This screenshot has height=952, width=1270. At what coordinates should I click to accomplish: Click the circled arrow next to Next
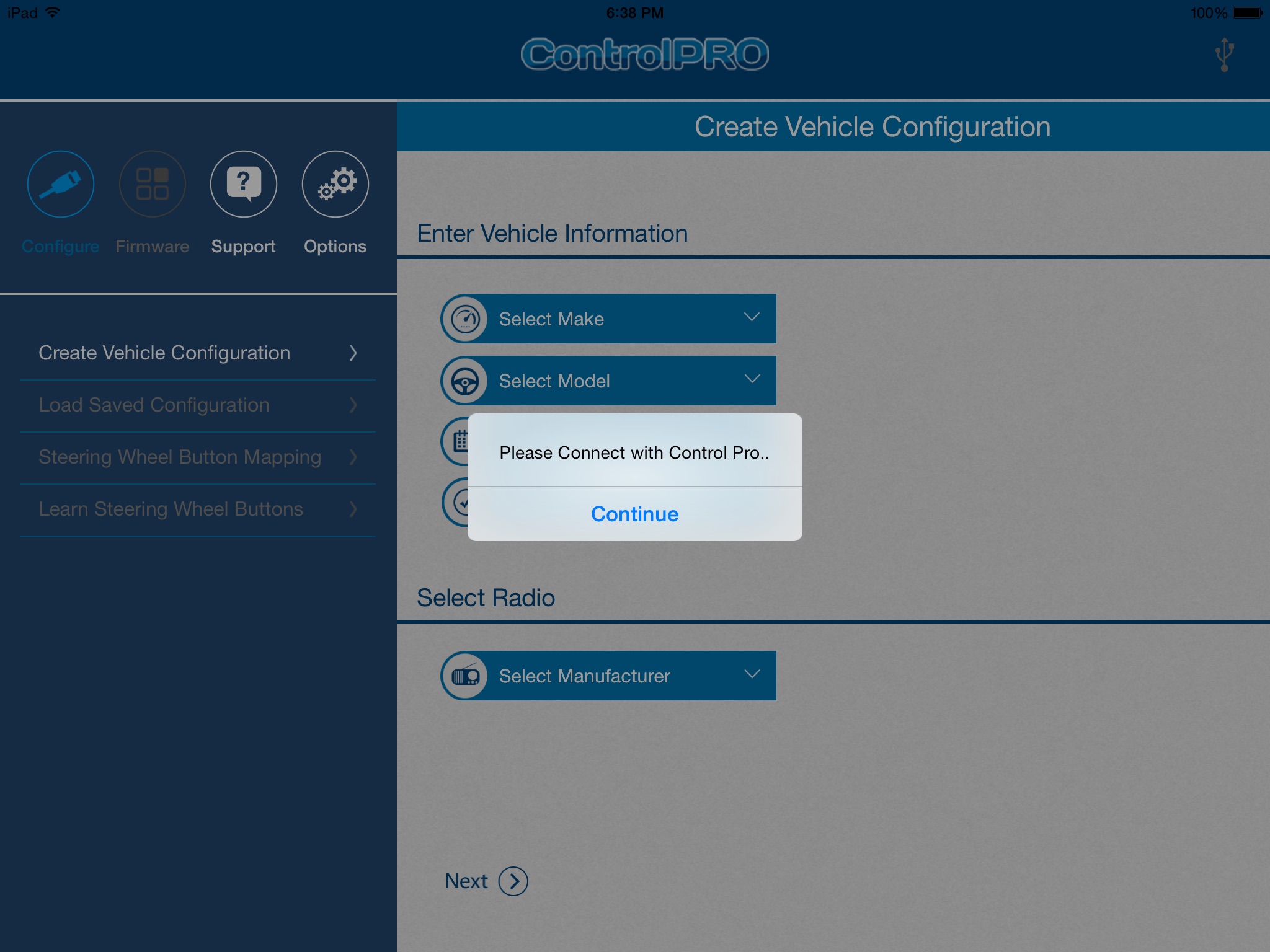click(513, 881)
